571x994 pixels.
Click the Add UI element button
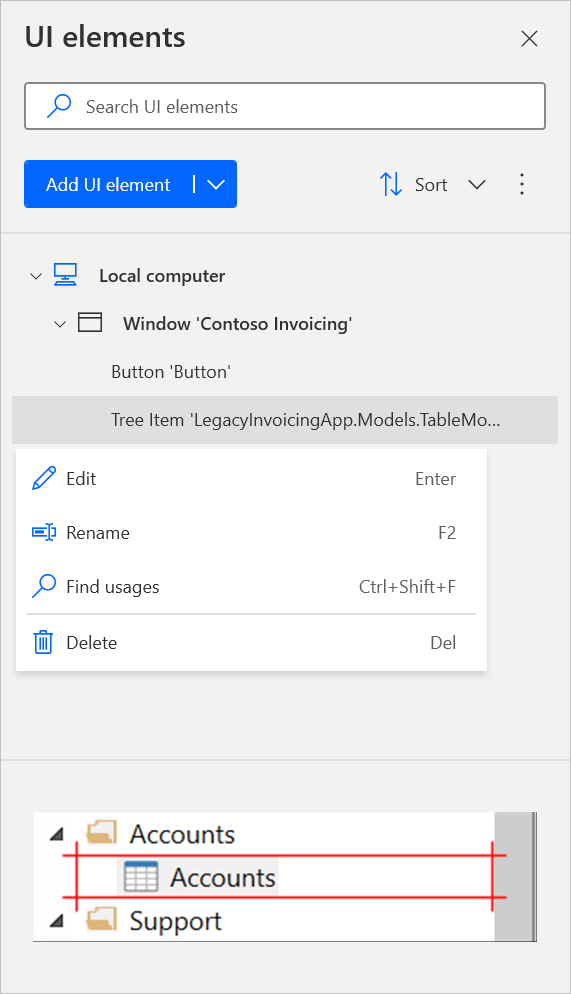(x=108, y=184)
